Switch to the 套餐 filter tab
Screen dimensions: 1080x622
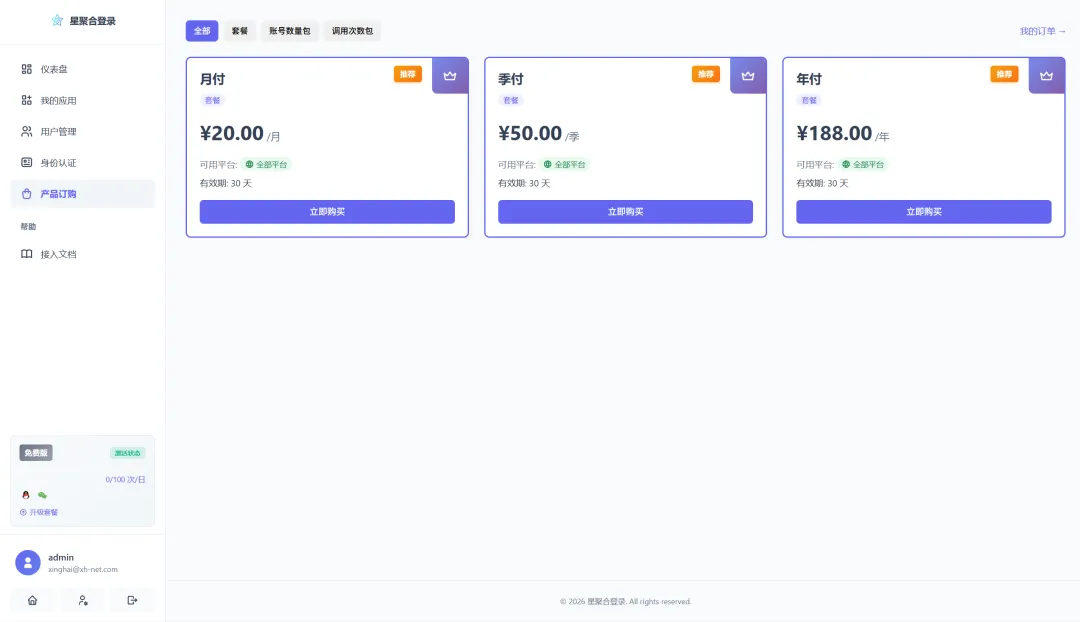click(x=240, y=31)
